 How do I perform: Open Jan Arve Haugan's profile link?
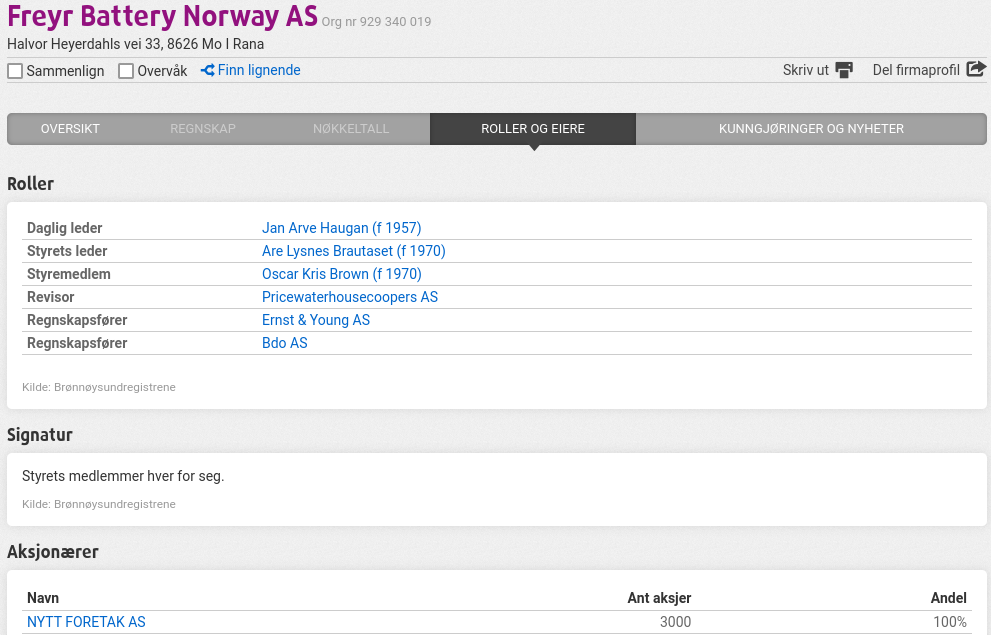coord(341,228)
